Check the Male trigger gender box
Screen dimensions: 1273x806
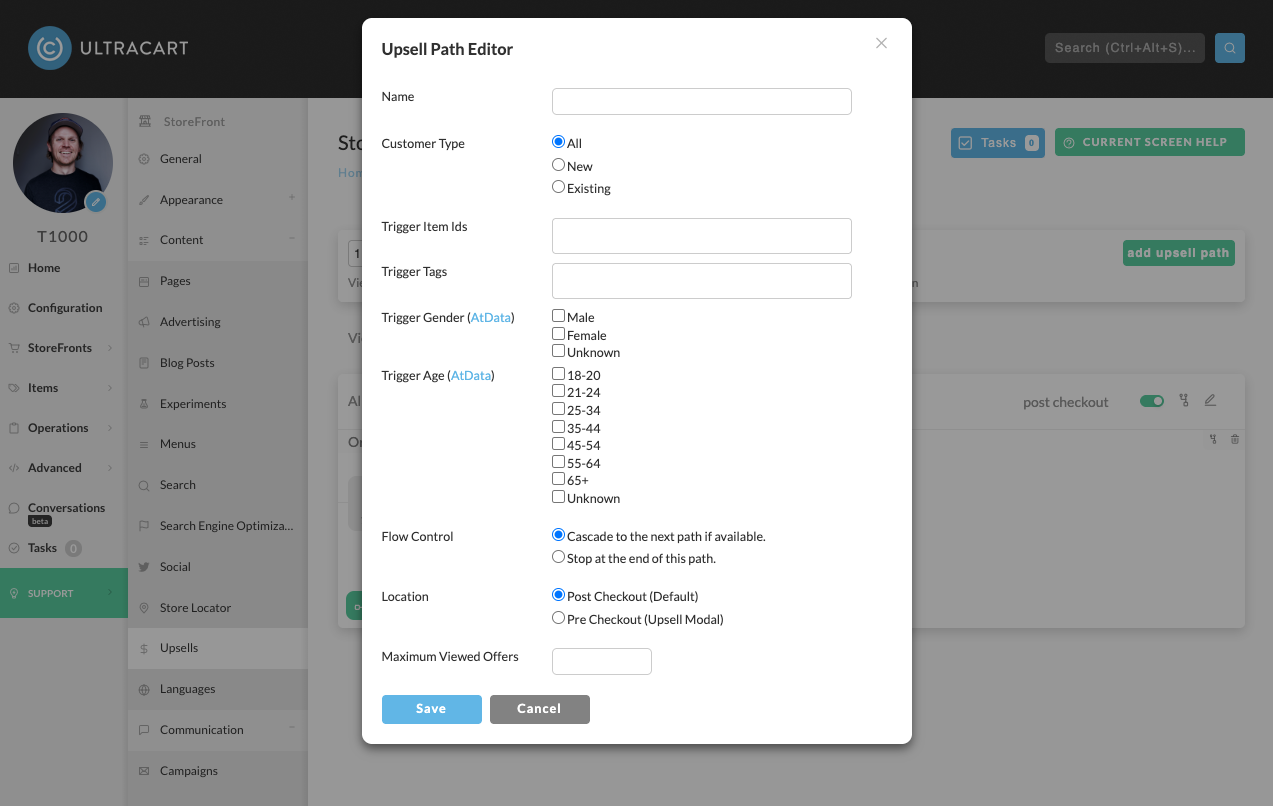tap(559, 316)
